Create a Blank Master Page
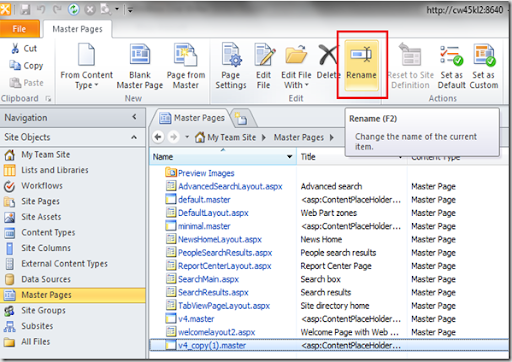The height and width of the screenshot is (362, 512). click(x=140, y=66)
